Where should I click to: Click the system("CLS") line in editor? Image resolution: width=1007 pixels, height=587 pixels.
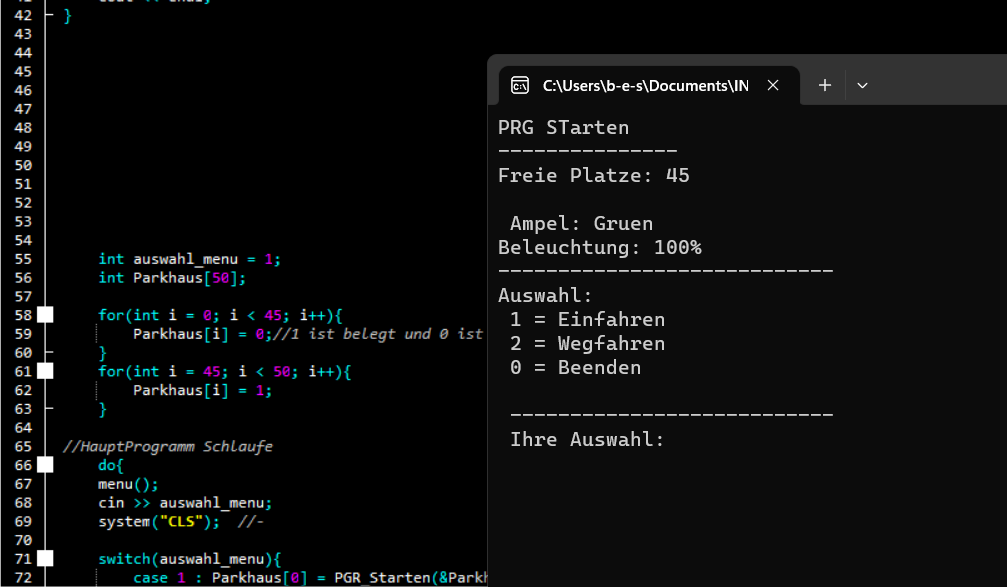(159, 521)
